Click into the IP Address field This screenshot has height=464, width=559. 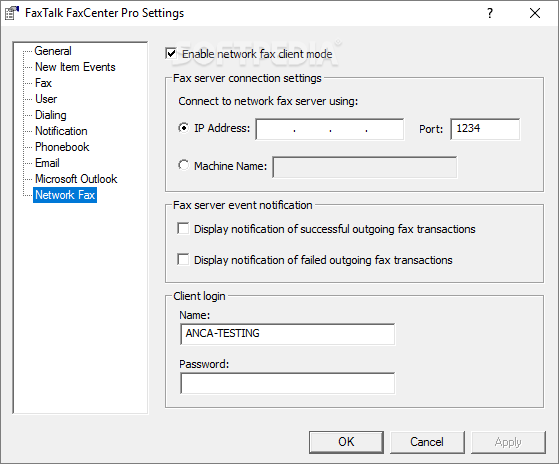(x=330, y=129)
